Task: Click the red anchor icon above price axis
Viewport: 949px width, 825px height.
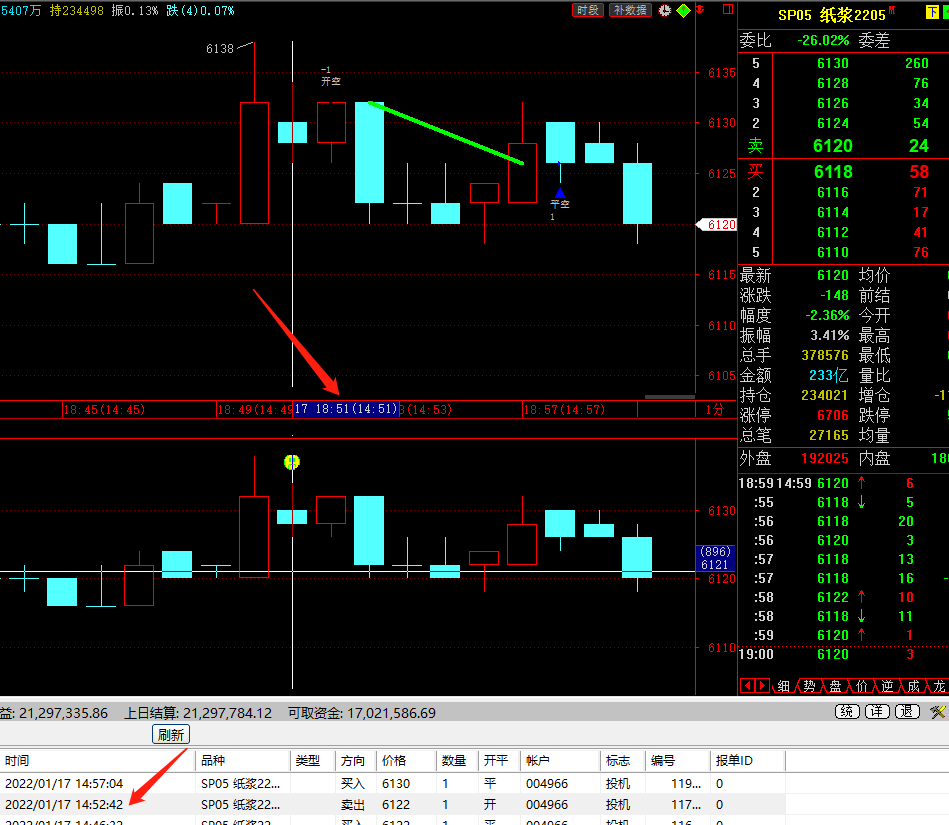Action: pyautogui.click(x=700, y=9)
